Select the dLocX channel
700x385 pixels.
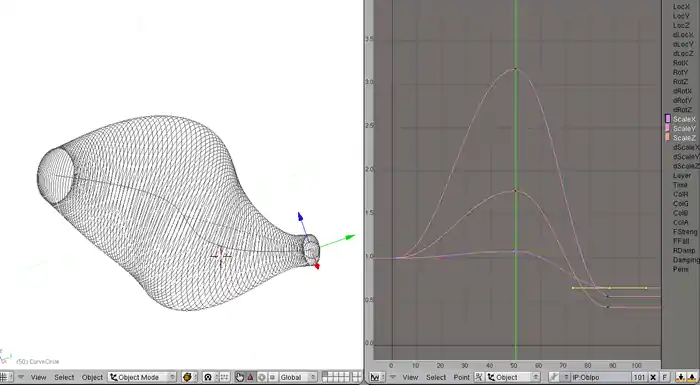pos(683,35)
